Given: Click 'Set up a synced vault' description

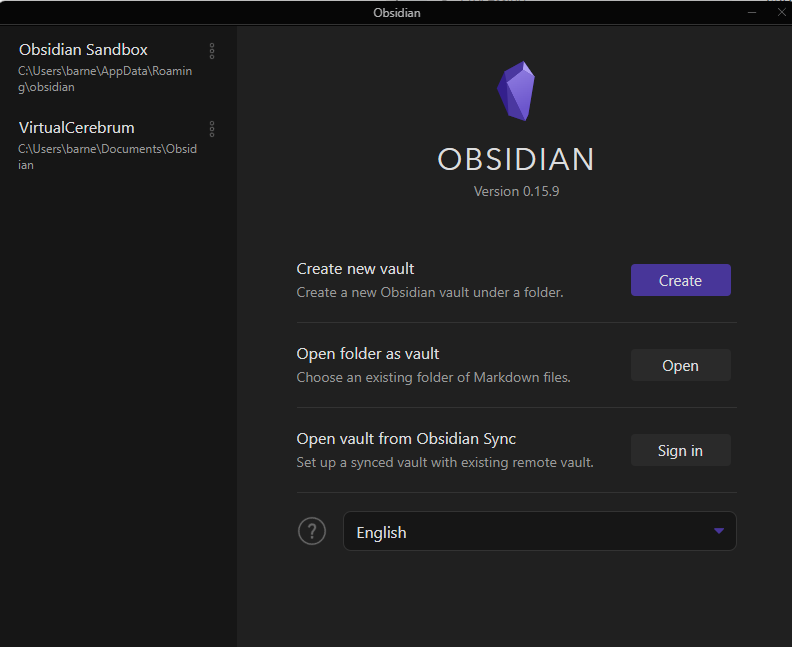Looking at the screenshot, I should click(445, 462).
